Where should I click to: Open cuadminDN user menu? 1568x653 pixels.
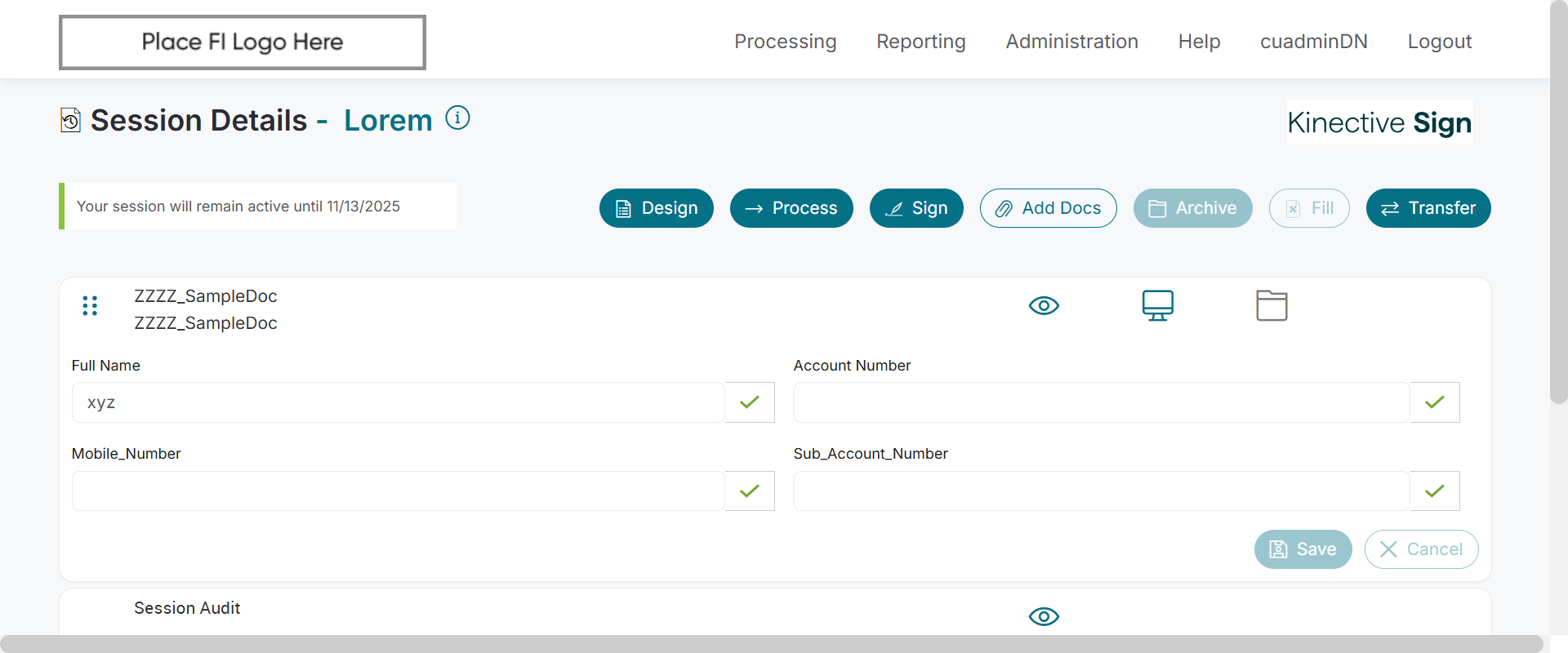(x=1313, y=42)
